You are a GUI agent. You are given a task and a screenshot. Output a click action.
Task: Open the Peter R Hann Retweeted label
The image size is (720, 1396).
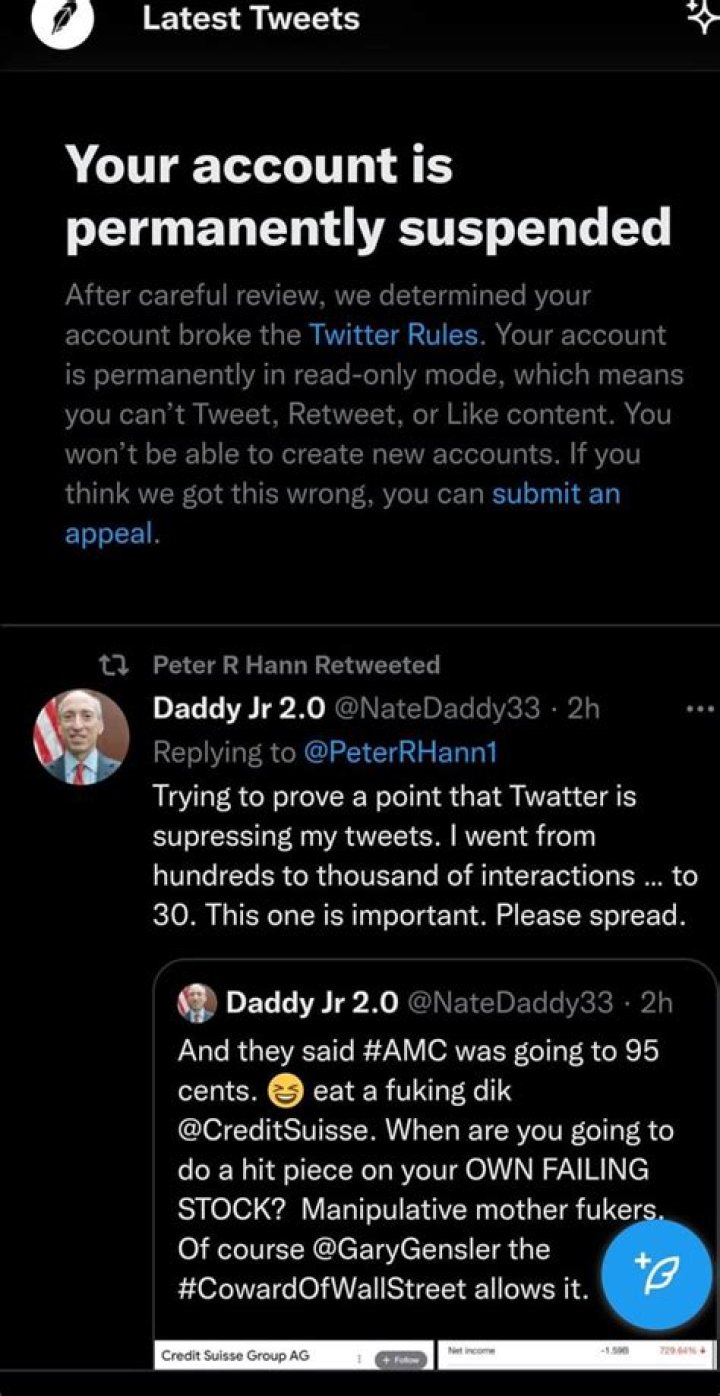(x=296, y=665)
